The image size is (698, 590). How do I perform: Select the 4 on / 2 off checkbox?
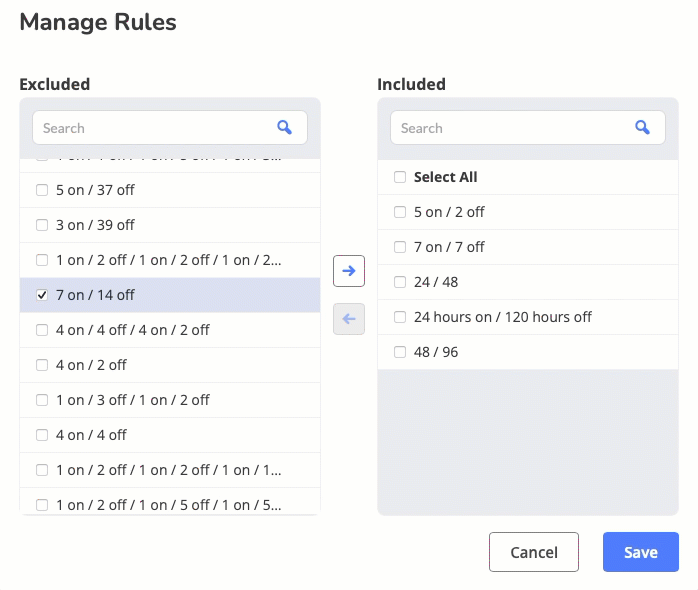(x=42, y=365)
